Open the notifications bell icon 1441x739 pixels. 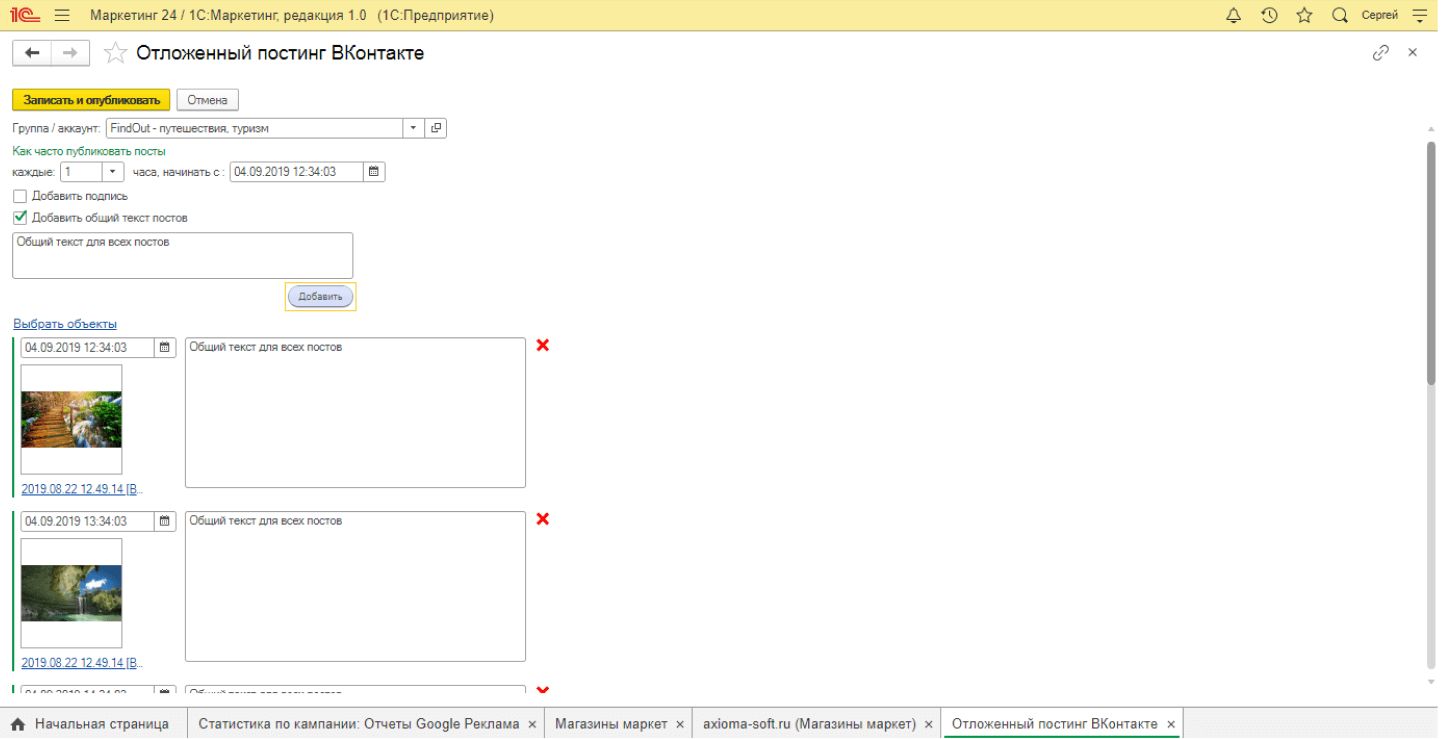click(x=1233, y=16)
